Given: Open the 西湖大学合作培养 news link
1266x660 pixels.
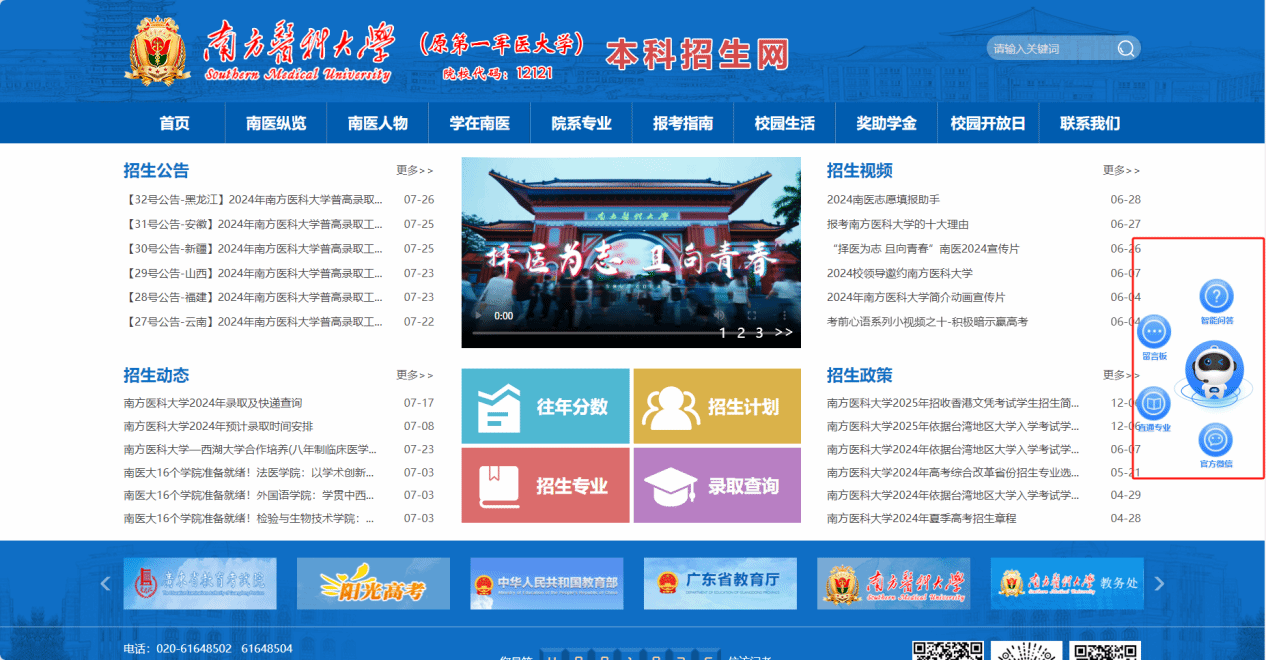Looking at the screenshot, I should click(251, 449).
